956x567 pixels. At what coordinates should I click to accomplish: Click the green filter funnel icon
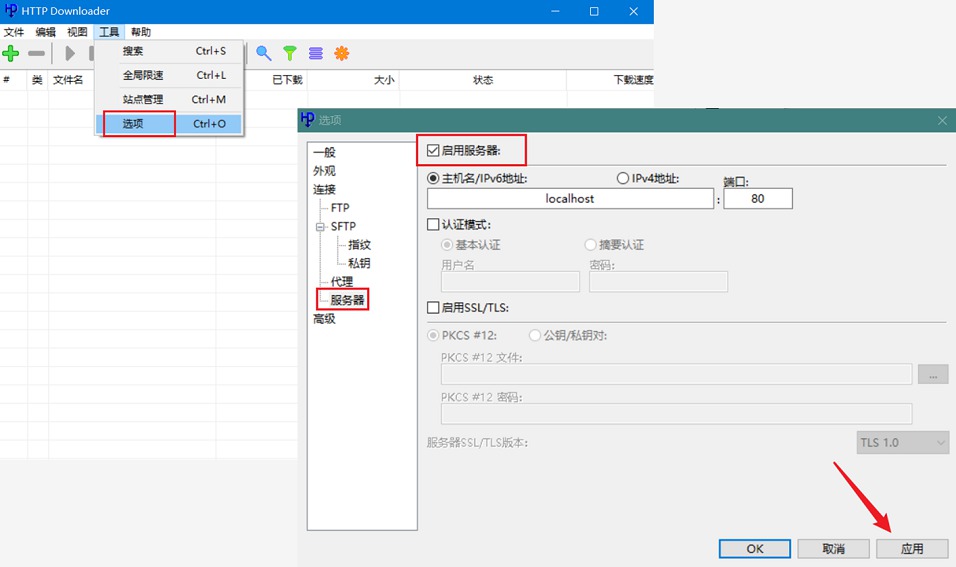click(x=290, y=54)
